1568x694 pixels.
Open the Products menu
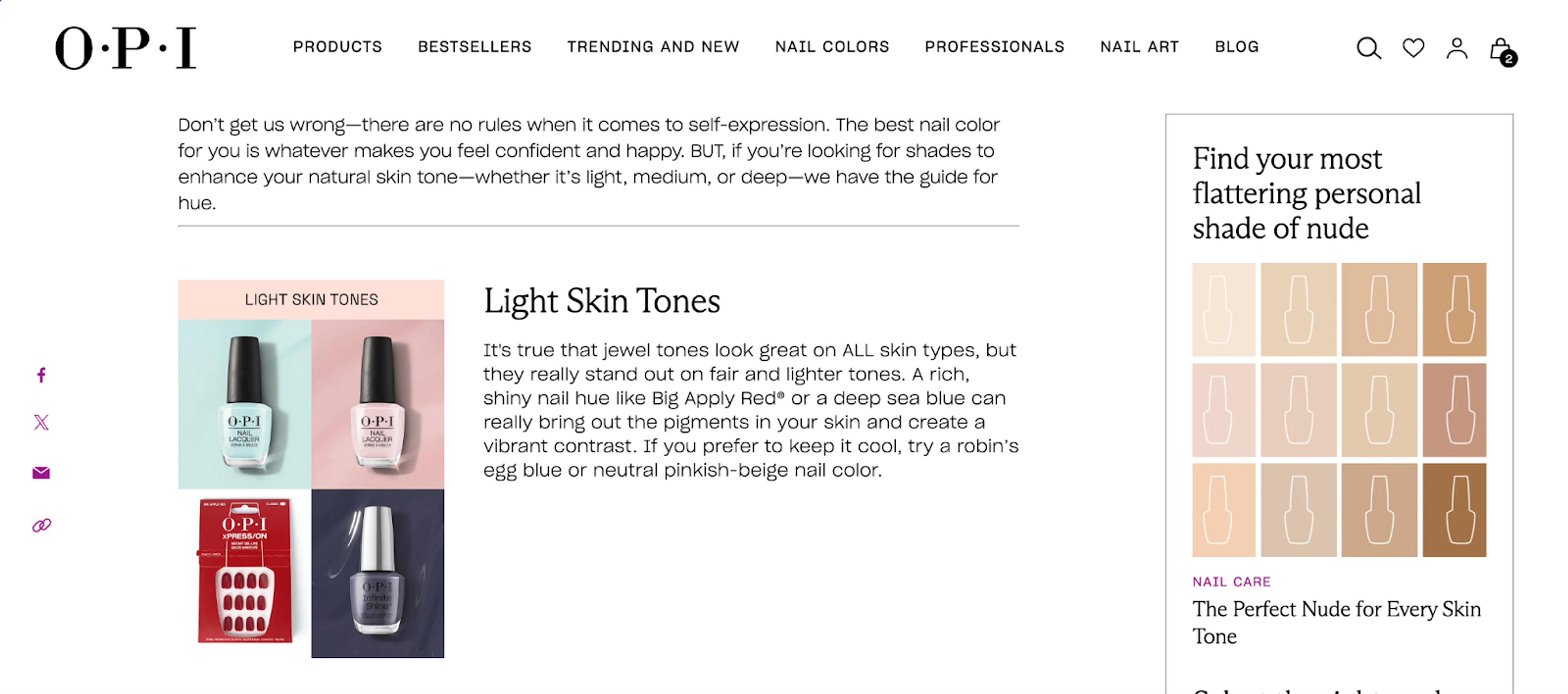pos(337,47)
